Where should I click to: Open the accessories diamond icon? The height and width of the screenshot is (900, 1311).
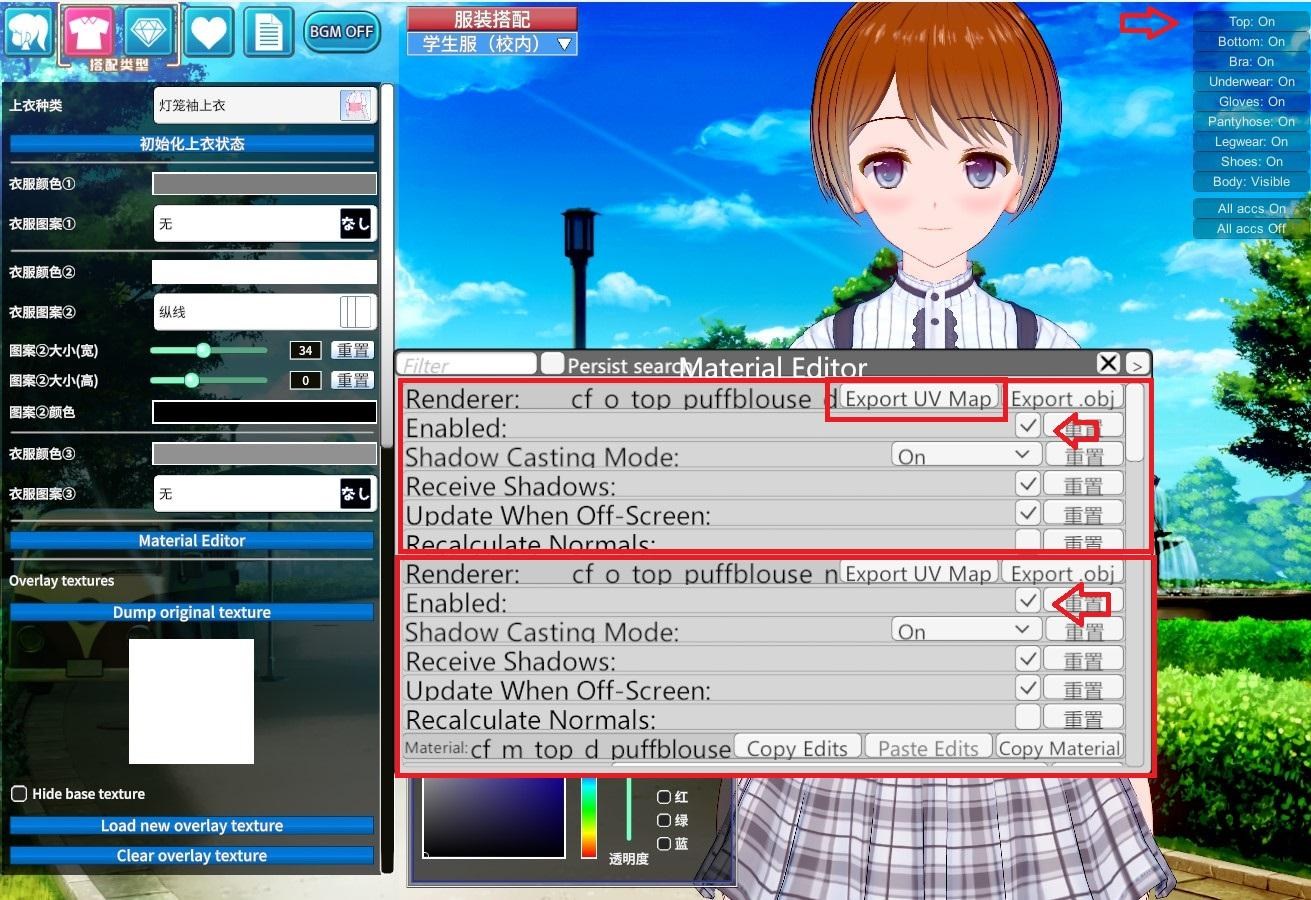point(149,31)
